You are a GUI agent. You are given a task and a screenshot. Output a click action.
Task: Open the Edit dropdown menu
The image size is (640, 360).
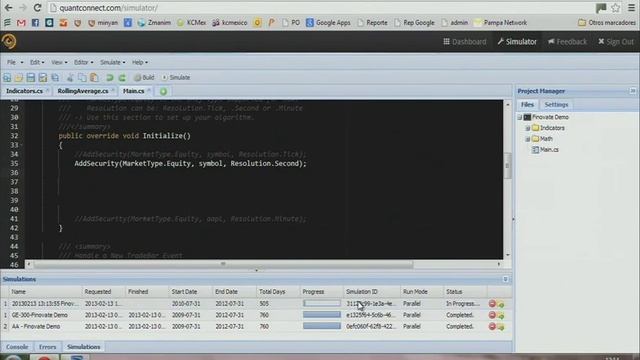click(x=37, y=62)
